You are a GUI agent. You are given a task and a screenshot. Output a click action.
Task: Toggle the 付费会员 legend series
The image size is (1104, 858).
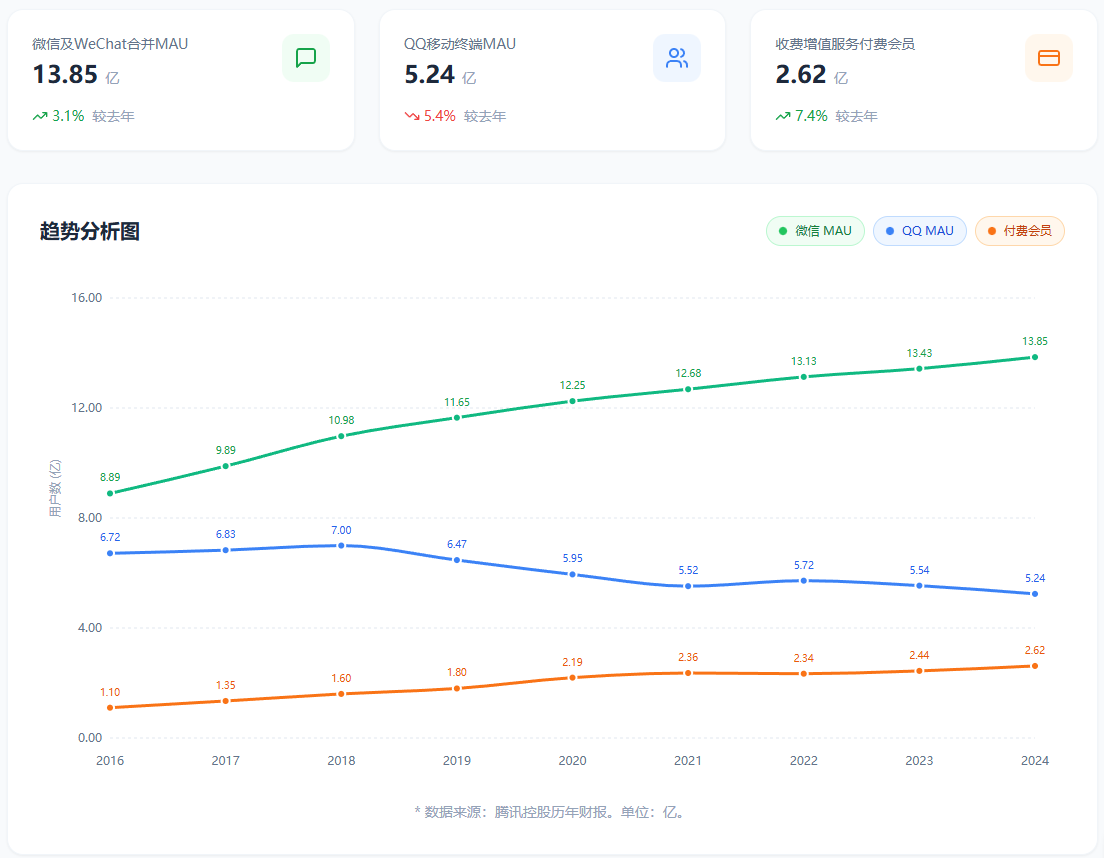1019,231
